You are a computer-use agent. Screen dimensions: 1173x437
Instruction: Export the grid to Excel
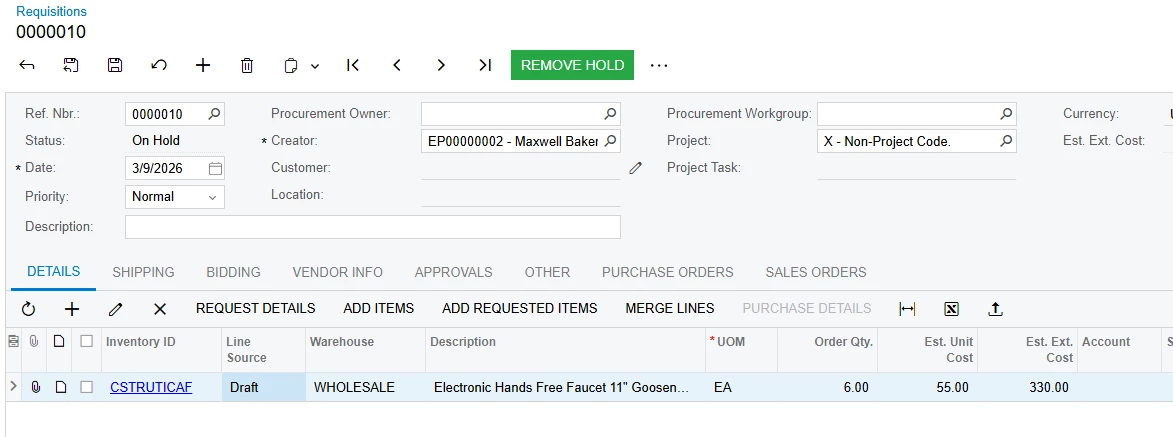pyautogui.click(x=951, y=309)
